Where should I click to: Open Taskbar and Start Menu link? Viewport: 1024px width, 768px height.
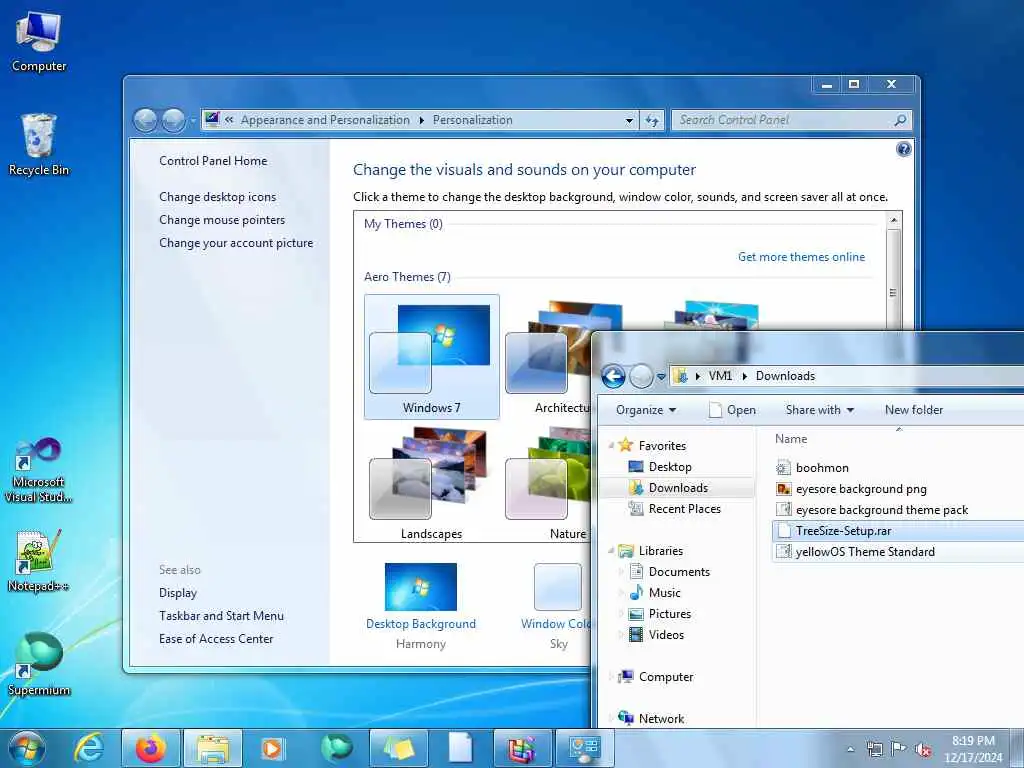coord(221,616)
